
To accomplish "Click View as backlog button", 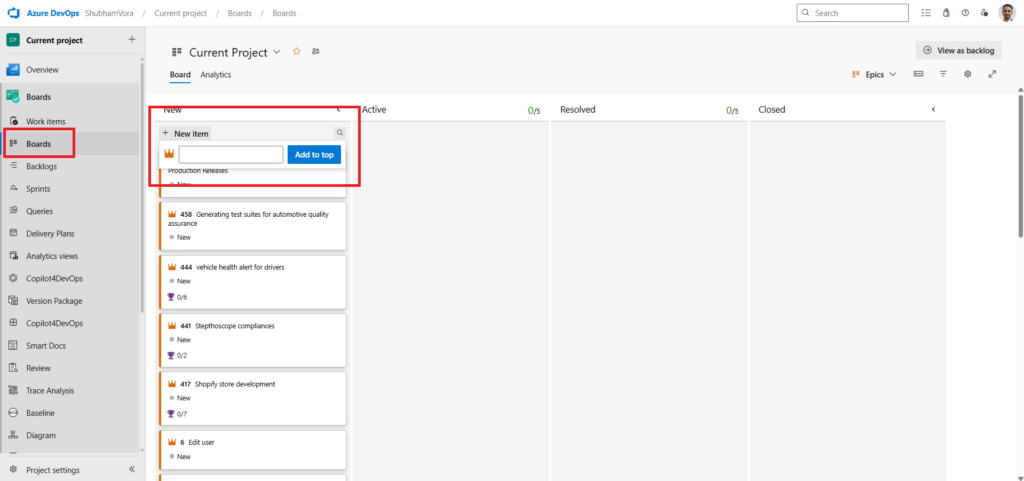I will point(958,50).
